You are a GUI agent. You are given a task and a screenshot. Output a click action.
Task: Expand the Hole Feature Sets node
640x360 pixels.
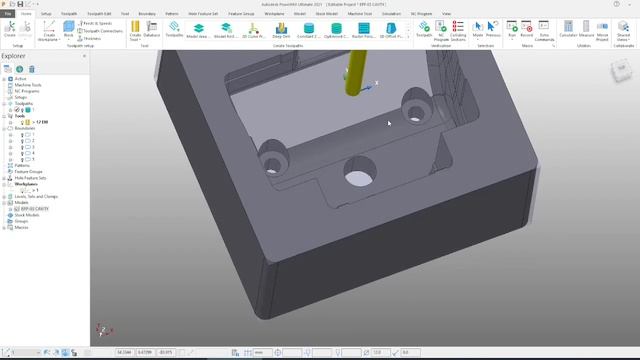[x=4, y=178]
